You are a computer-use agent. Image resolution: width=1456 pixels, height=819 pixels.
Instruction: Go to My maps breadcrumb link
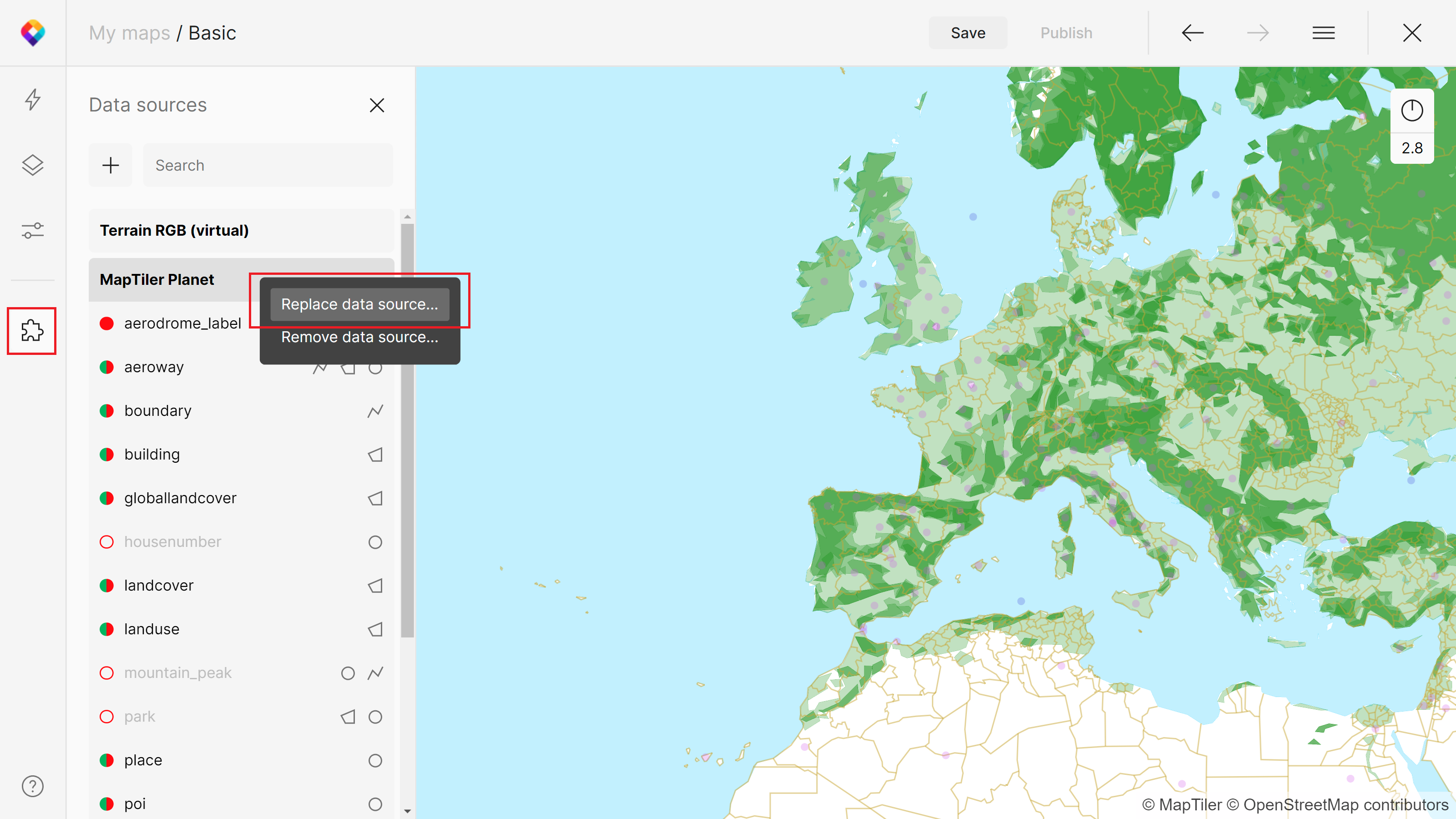pos(129,33)
